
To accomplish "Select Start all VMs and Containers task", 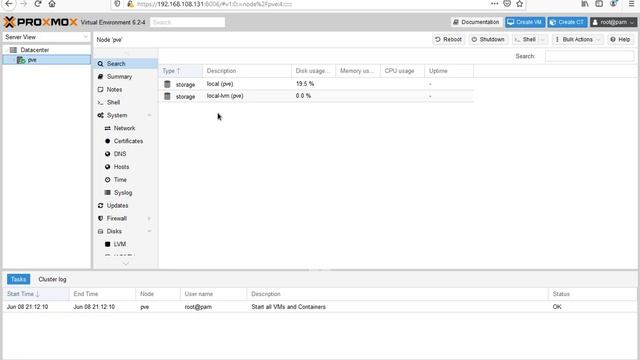I will (320, 307).
